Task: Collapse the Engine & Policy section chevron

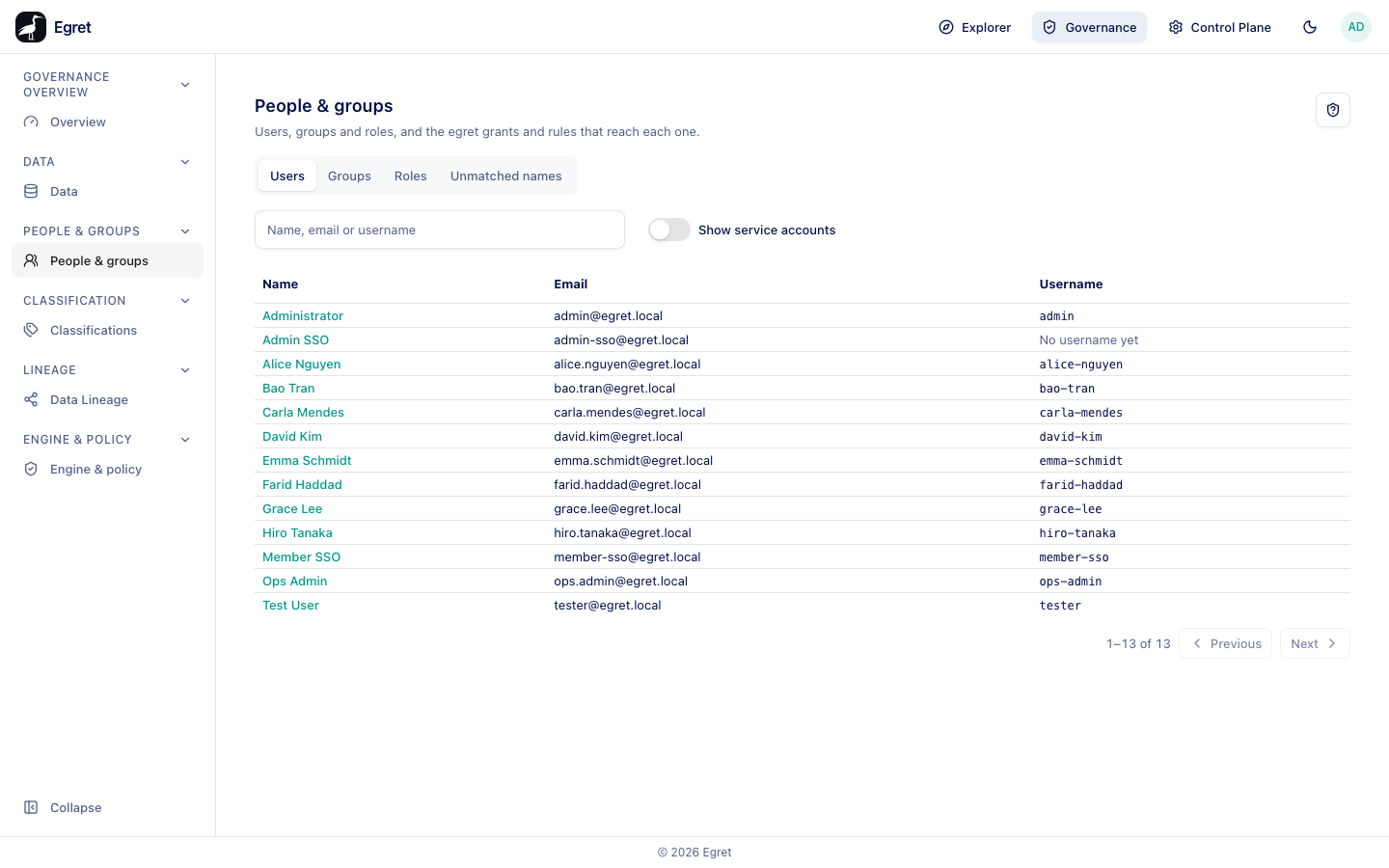Action: point(185,440)
